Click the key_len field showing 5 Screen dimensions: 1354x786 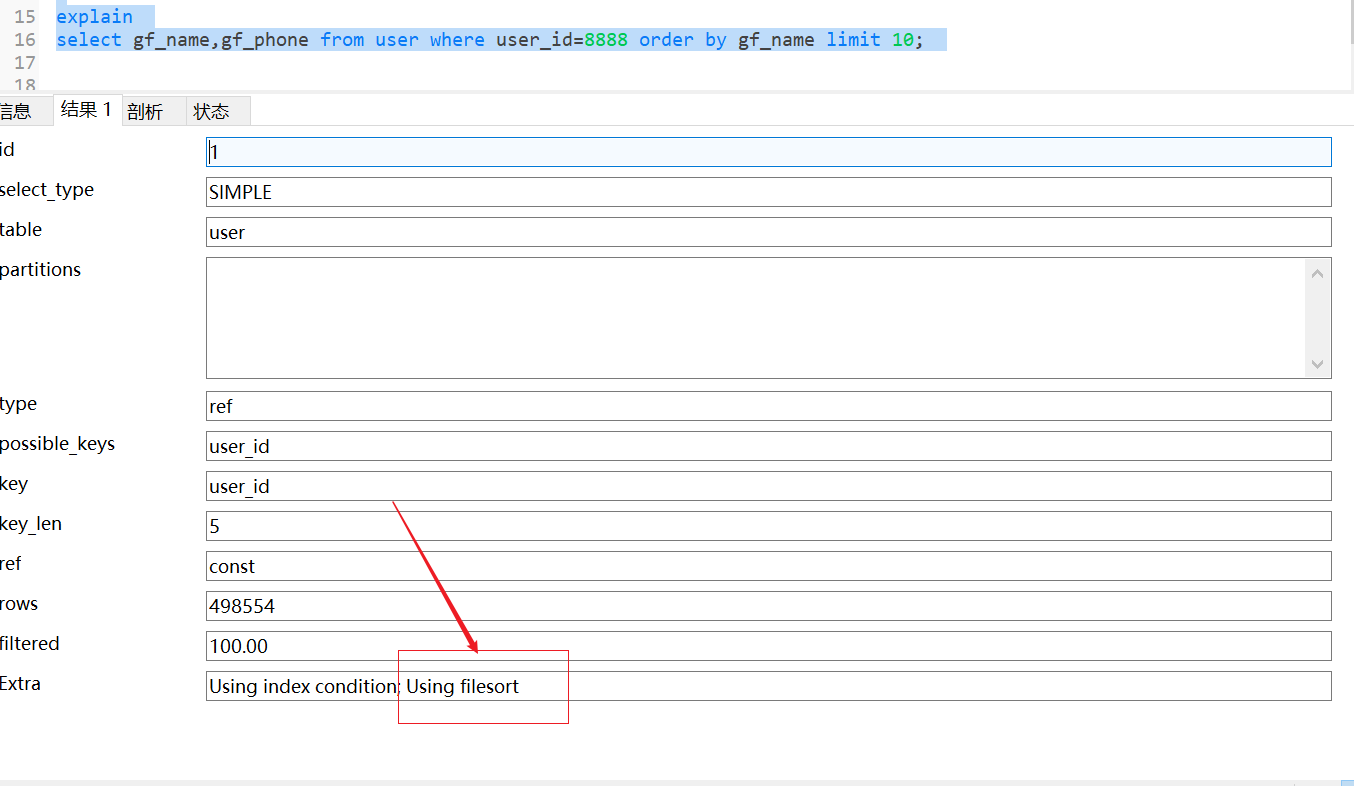[x=700, y=525]
